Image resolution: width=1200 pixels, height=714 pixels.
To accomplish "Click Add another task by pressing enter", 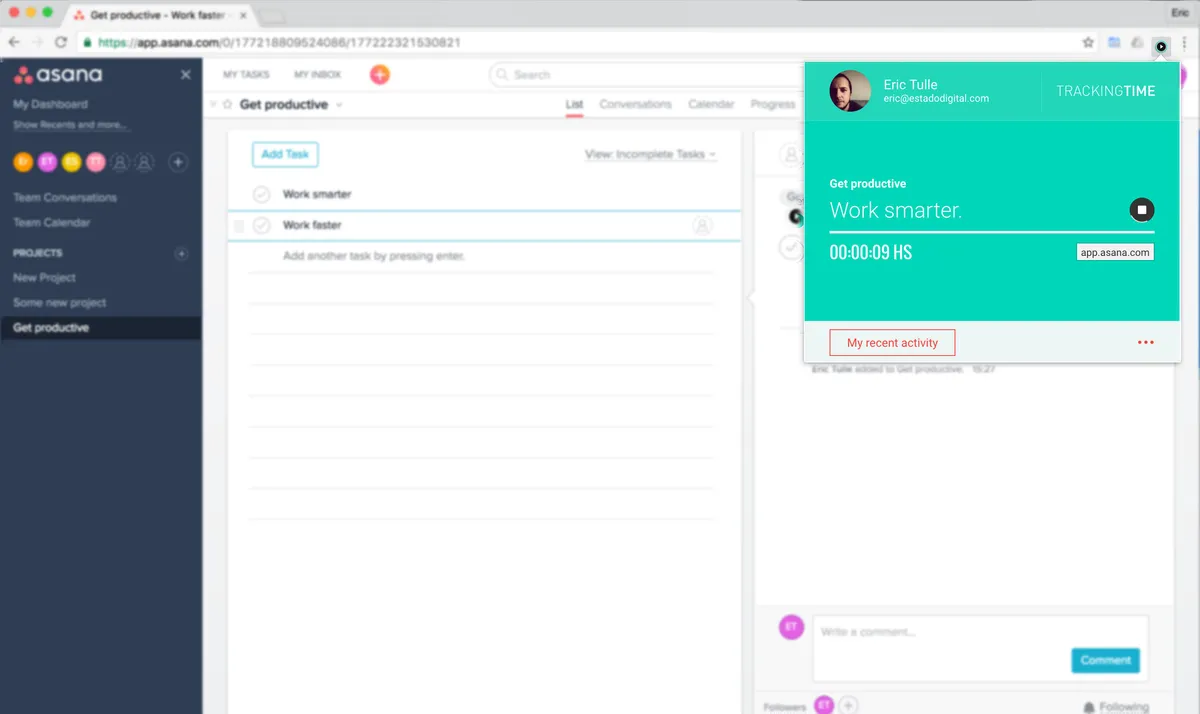I will click(x=374, y=256).
